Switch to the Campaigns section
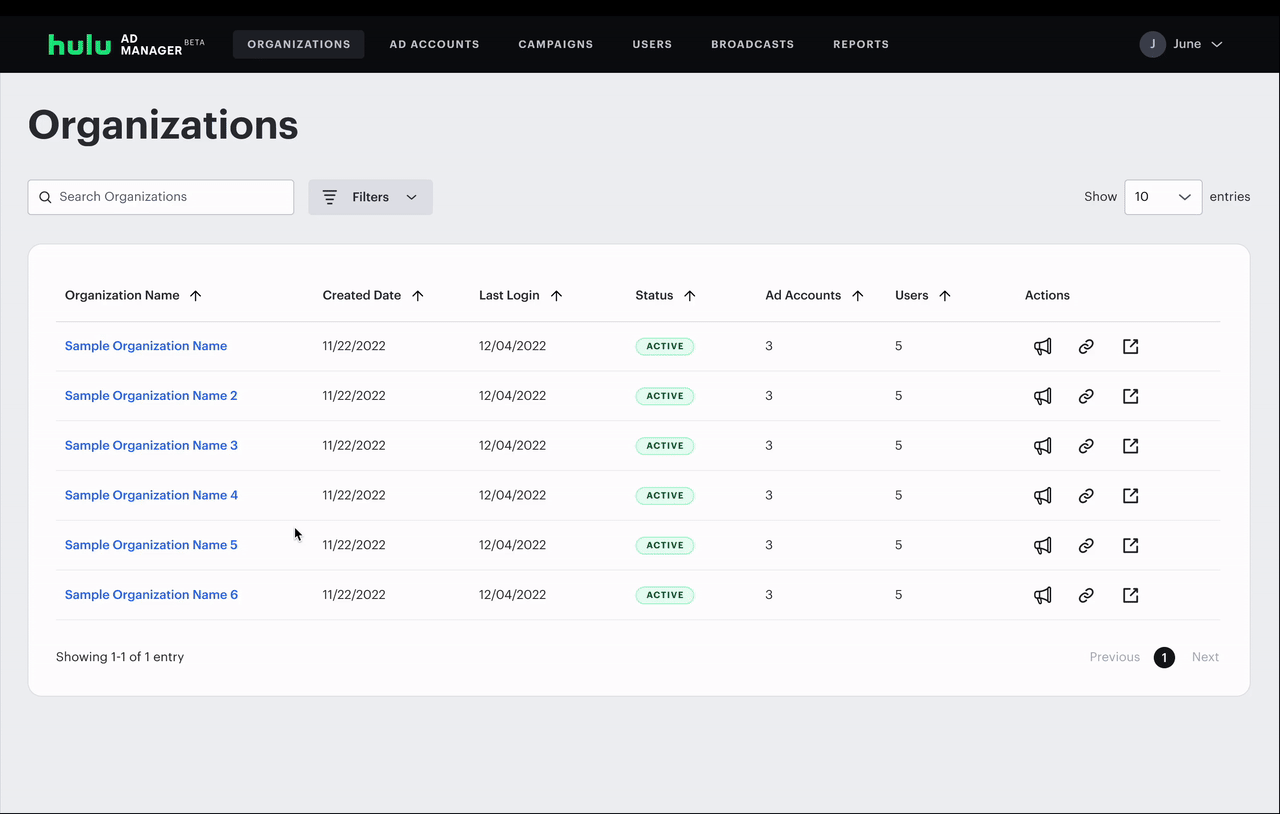The height and width of the screenshot is (814, 1280). 555,44
